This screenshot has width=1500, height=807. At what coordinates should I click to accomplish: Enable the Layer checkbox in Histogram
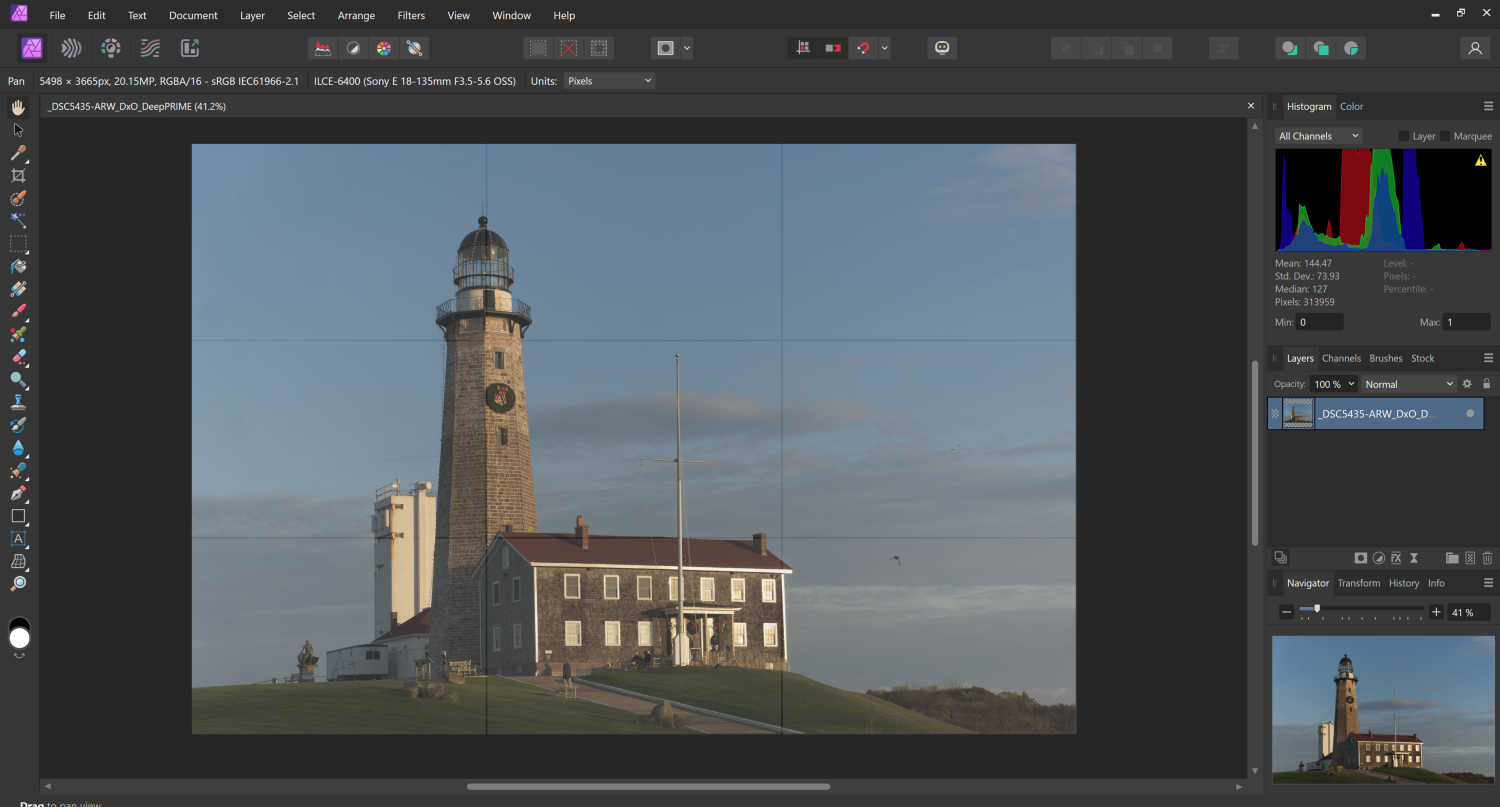point(1404,136)
